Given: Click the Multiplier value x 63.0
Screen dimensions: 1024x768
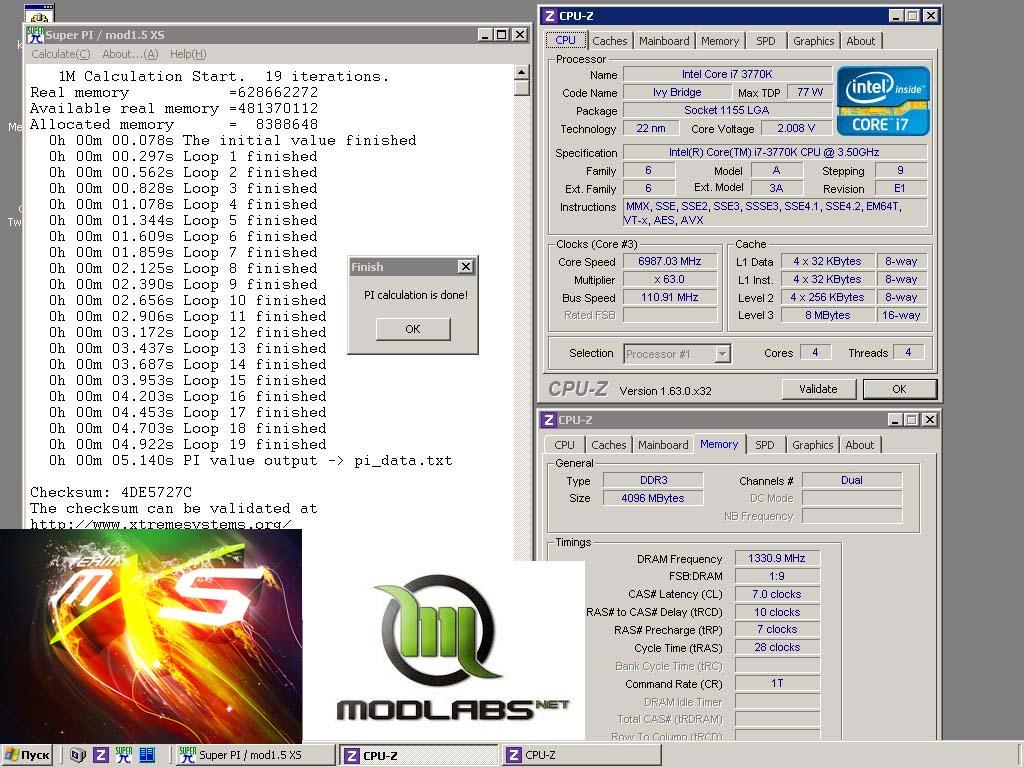Looking at the screenshot, I should (670, 280).
